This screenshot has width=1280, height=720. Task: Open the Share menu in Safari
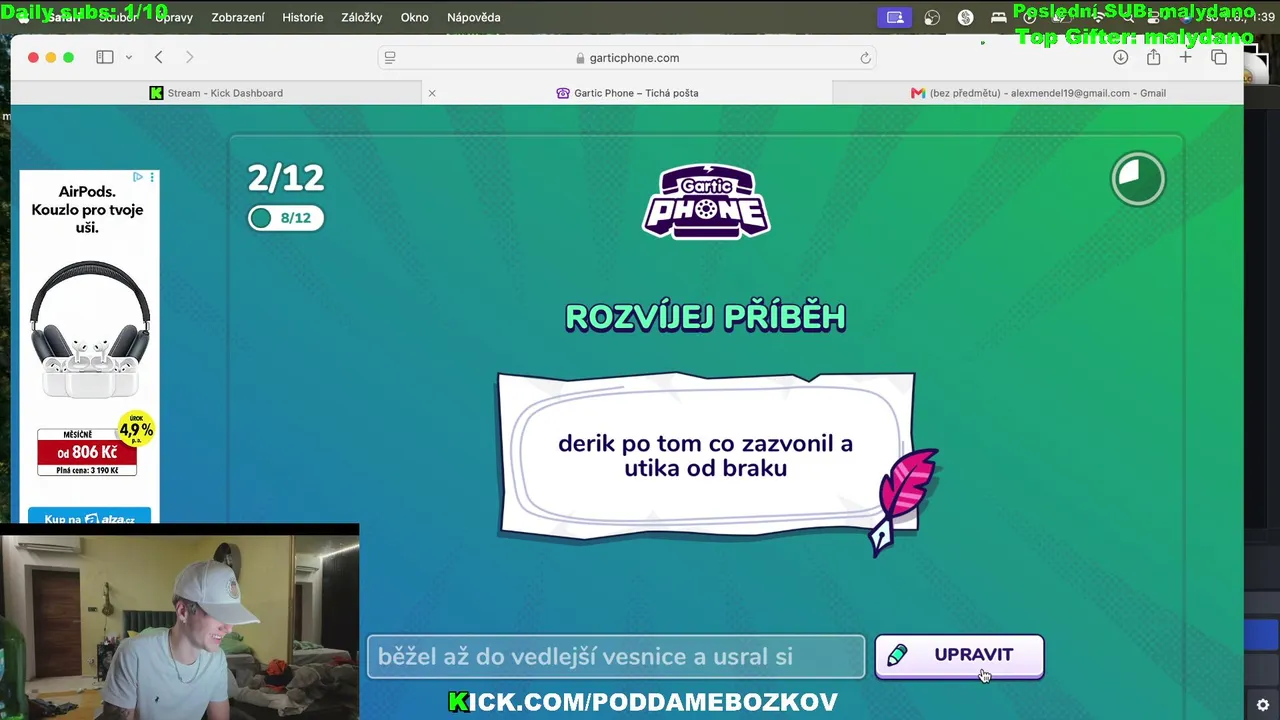pos(1153,58)
